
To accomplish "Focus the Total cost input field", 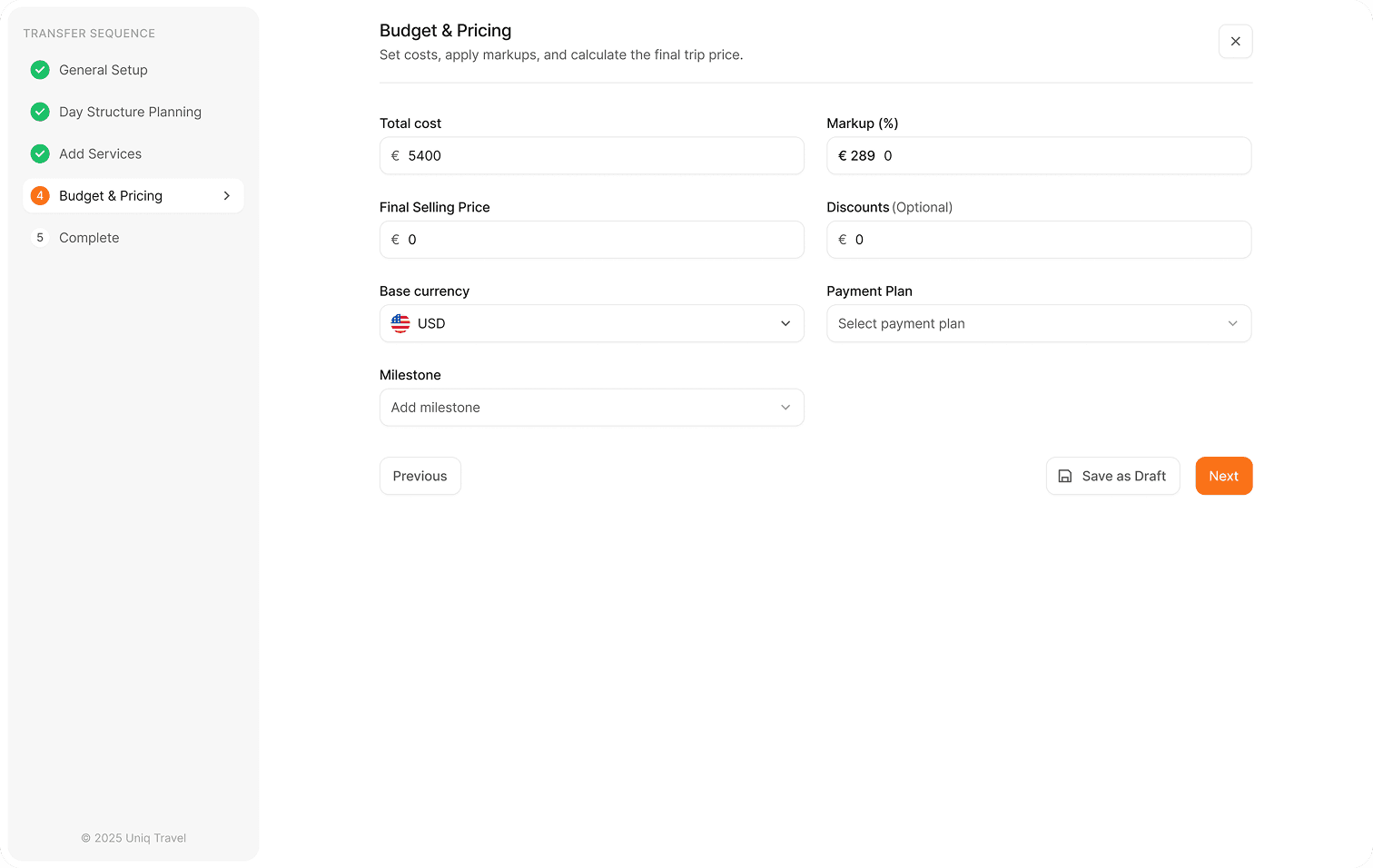I will click(592, 155).
